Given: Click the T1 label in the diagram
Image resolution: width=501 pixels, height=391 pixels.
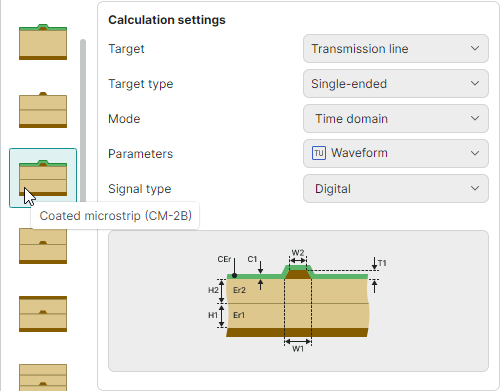Looking at the screenshot, I should [x=382, y=263].
